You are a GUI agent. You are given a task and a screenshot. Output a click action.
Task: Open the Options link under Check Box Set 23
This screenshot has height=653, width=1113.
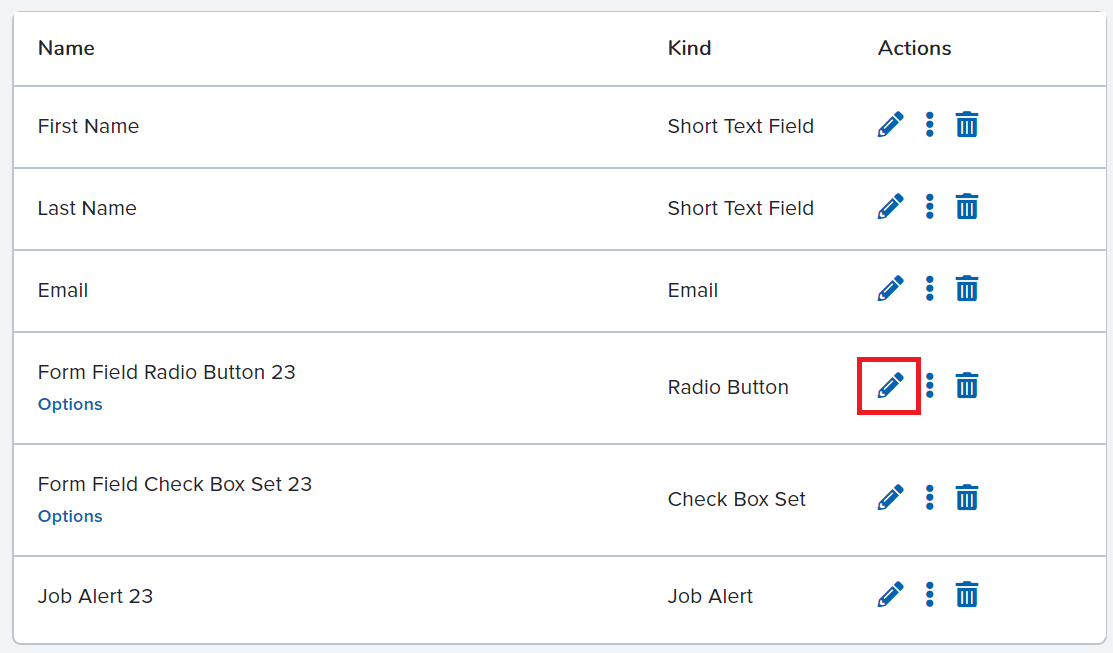70,516
